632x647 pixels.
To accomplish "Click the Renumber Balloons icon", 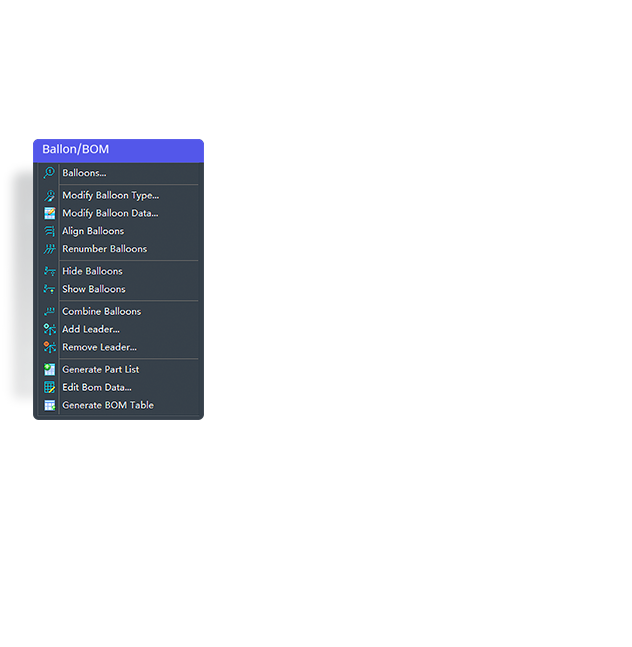I will pos(49,249).
